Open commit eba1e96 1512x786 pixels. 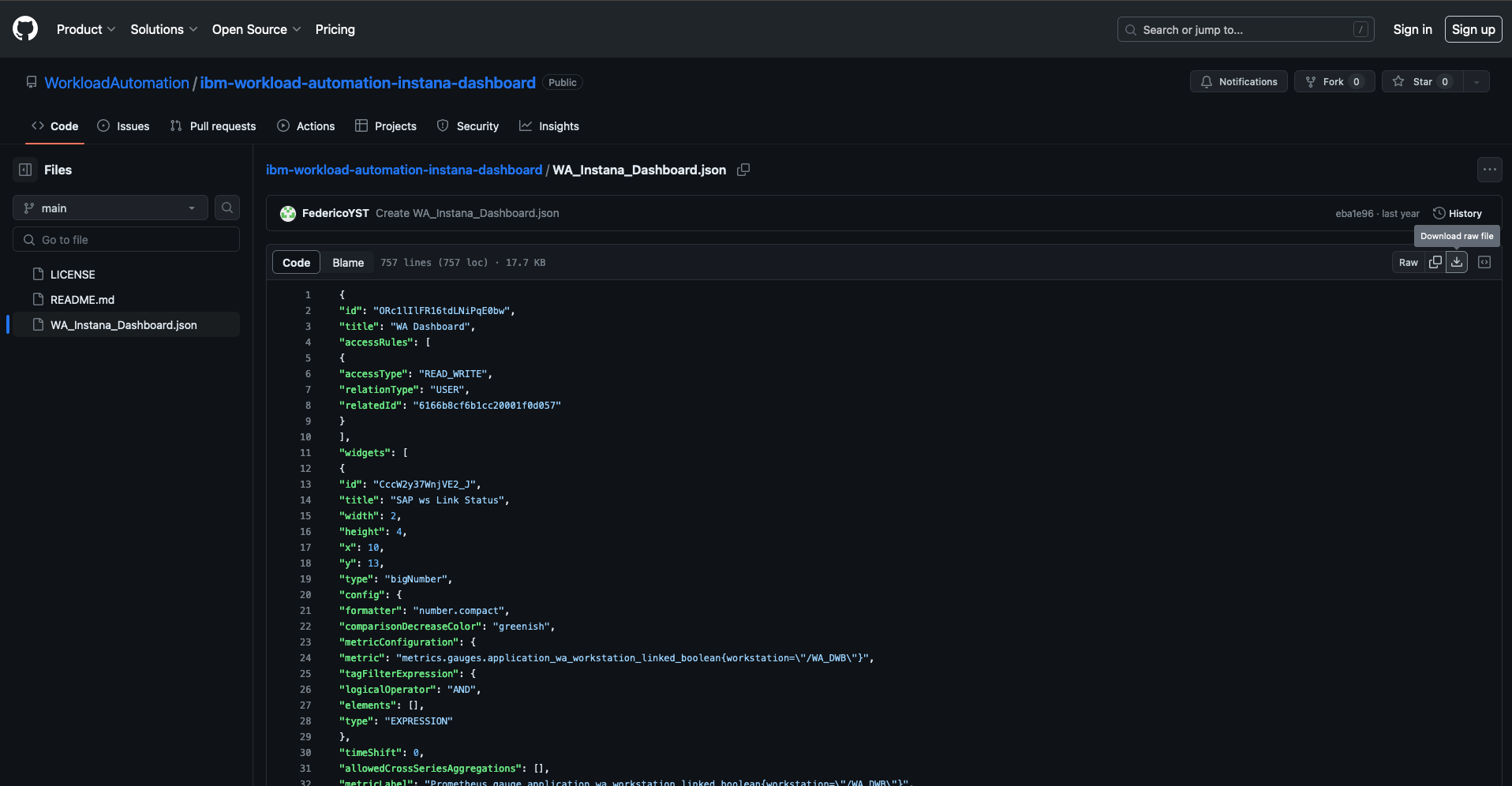pos(1354,214)
